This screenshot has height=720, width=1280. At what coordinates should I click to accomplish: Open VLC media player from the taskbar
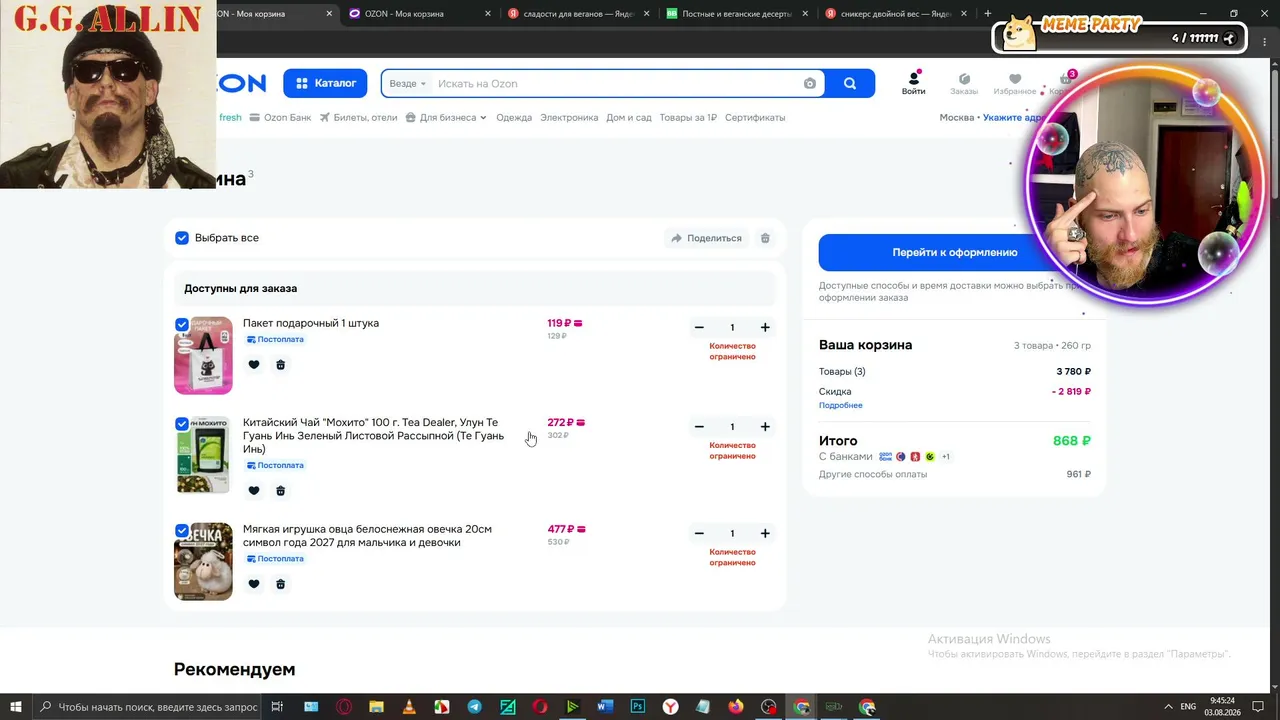point(409,707)
